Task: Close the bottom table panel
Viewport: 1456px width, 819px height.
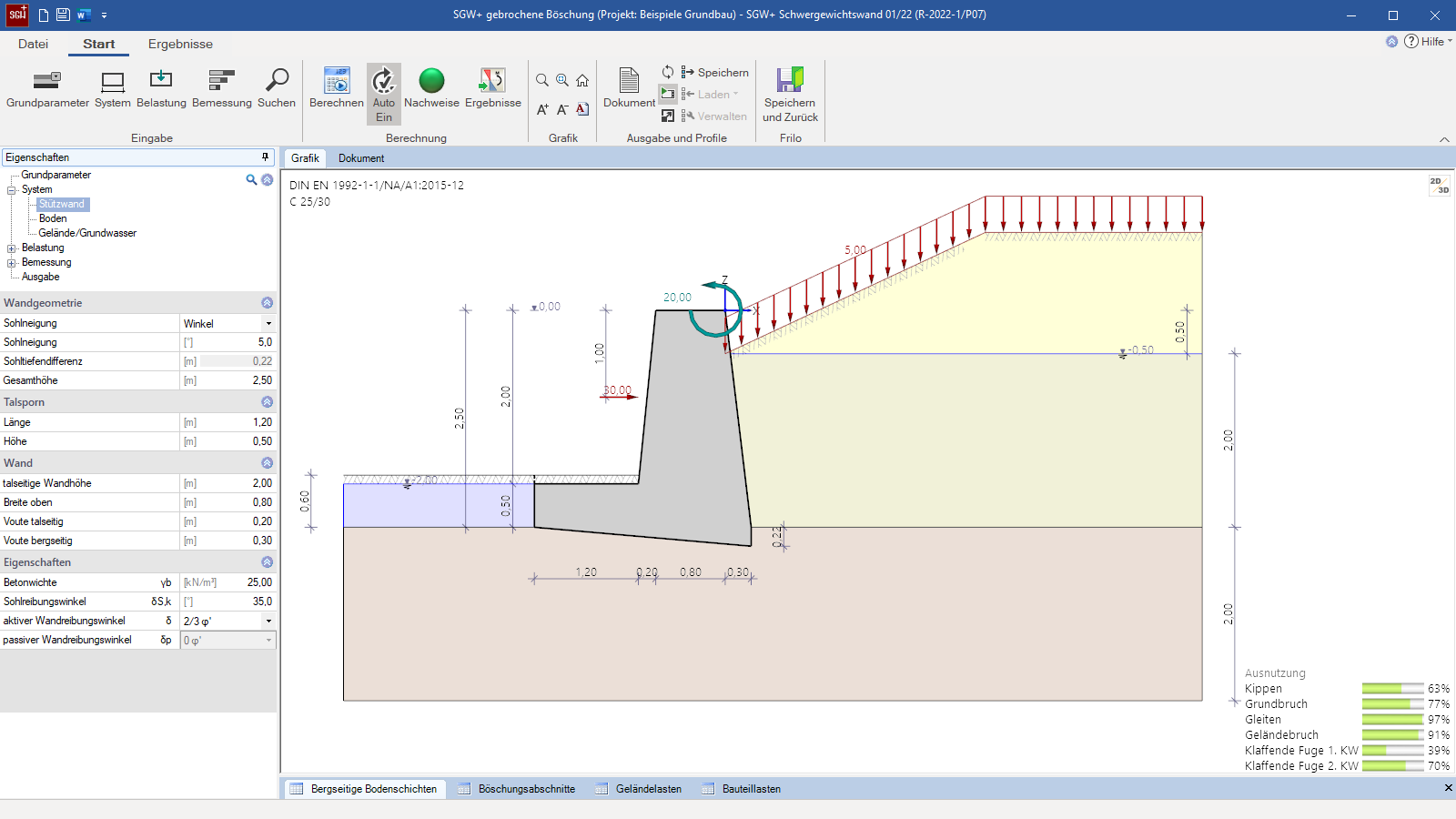Action: [1448, 788]
